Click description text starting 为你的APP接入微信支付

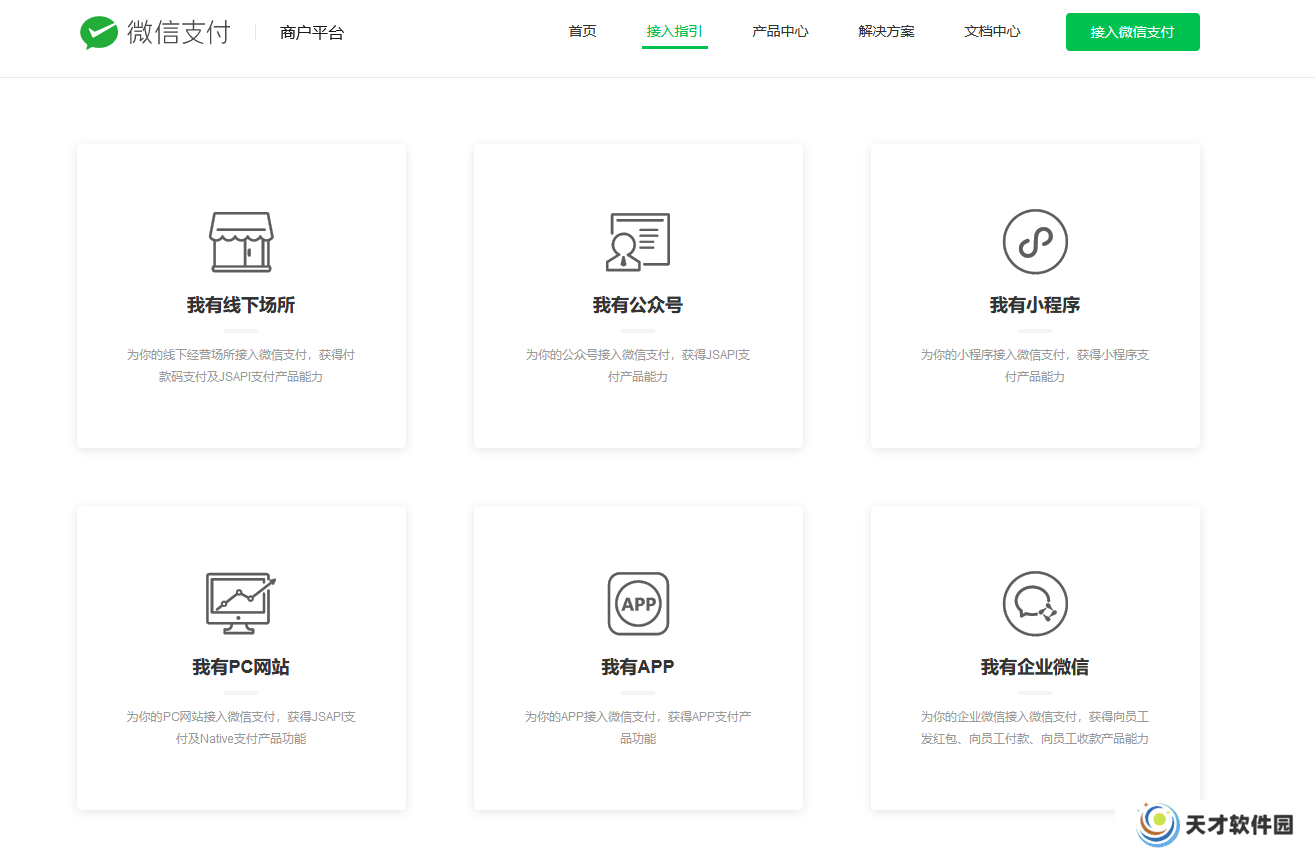coord(638,728)
